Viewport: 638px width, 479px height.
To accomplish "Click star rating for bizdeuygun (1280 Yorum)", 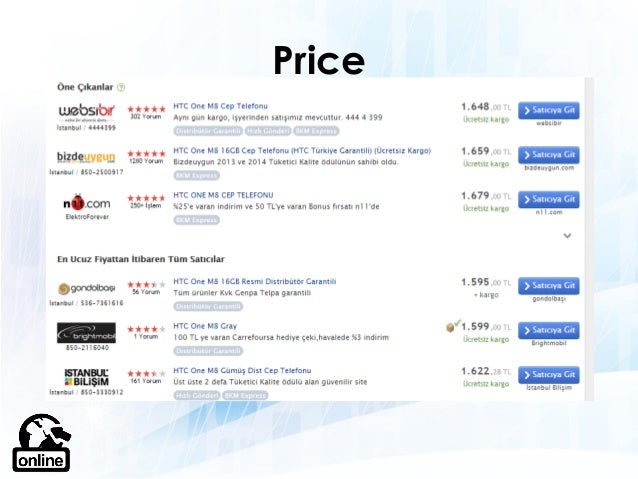I will click(x=146, y=153).
